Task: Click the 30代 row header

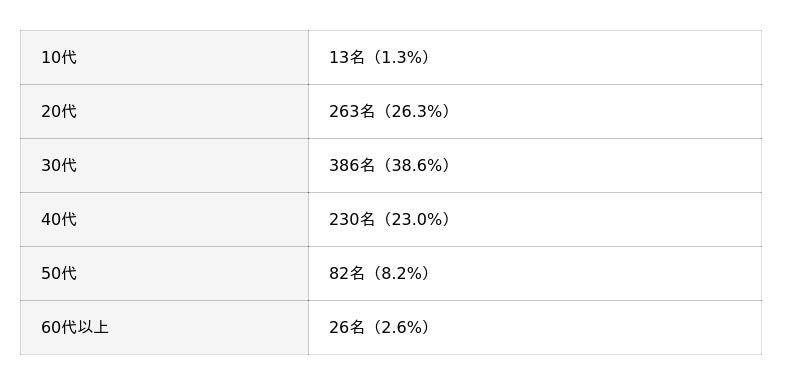Action: click(164, 166)
